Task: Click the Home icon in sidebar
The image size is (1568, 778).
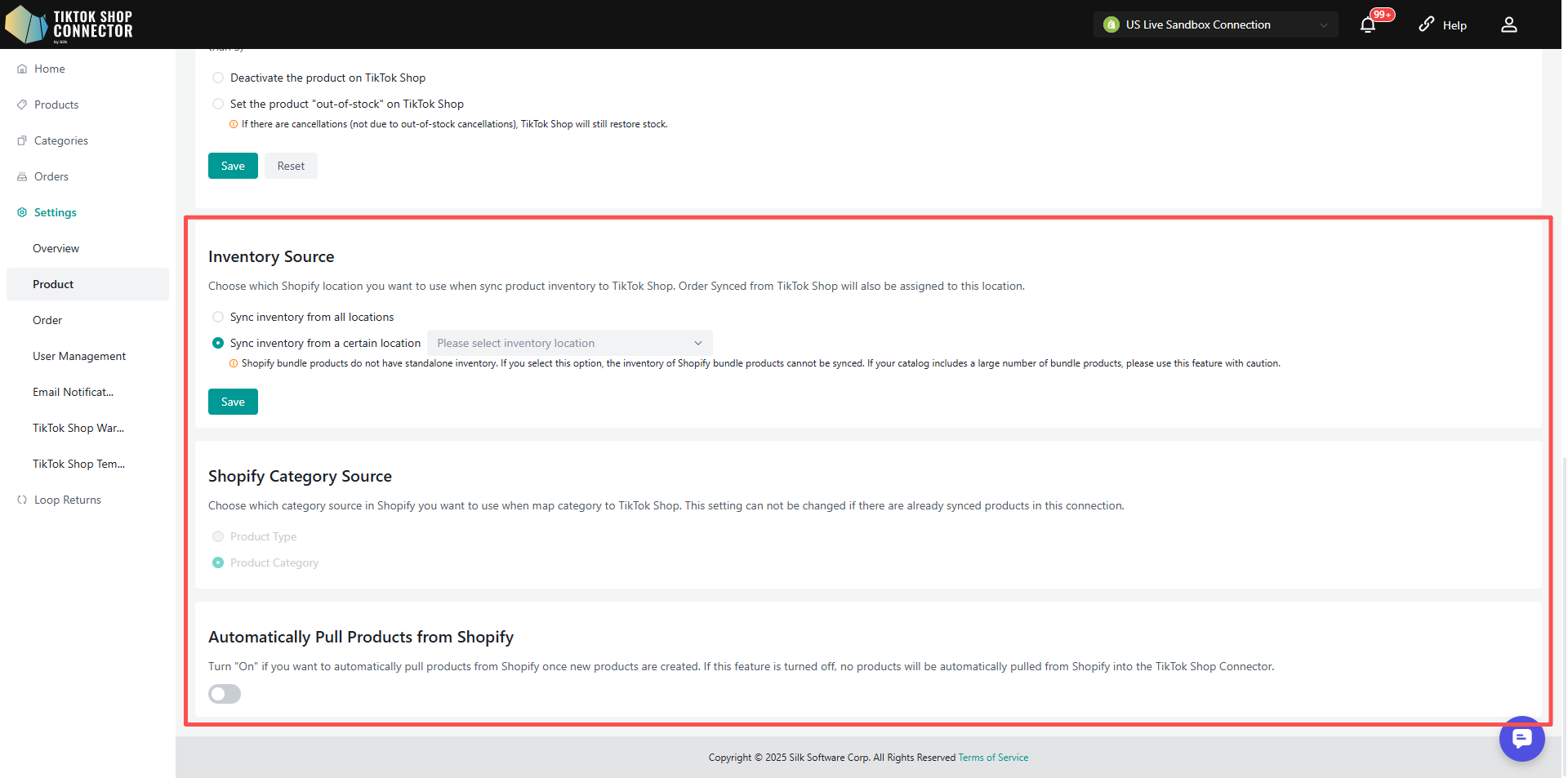Action: pos(22,69)
